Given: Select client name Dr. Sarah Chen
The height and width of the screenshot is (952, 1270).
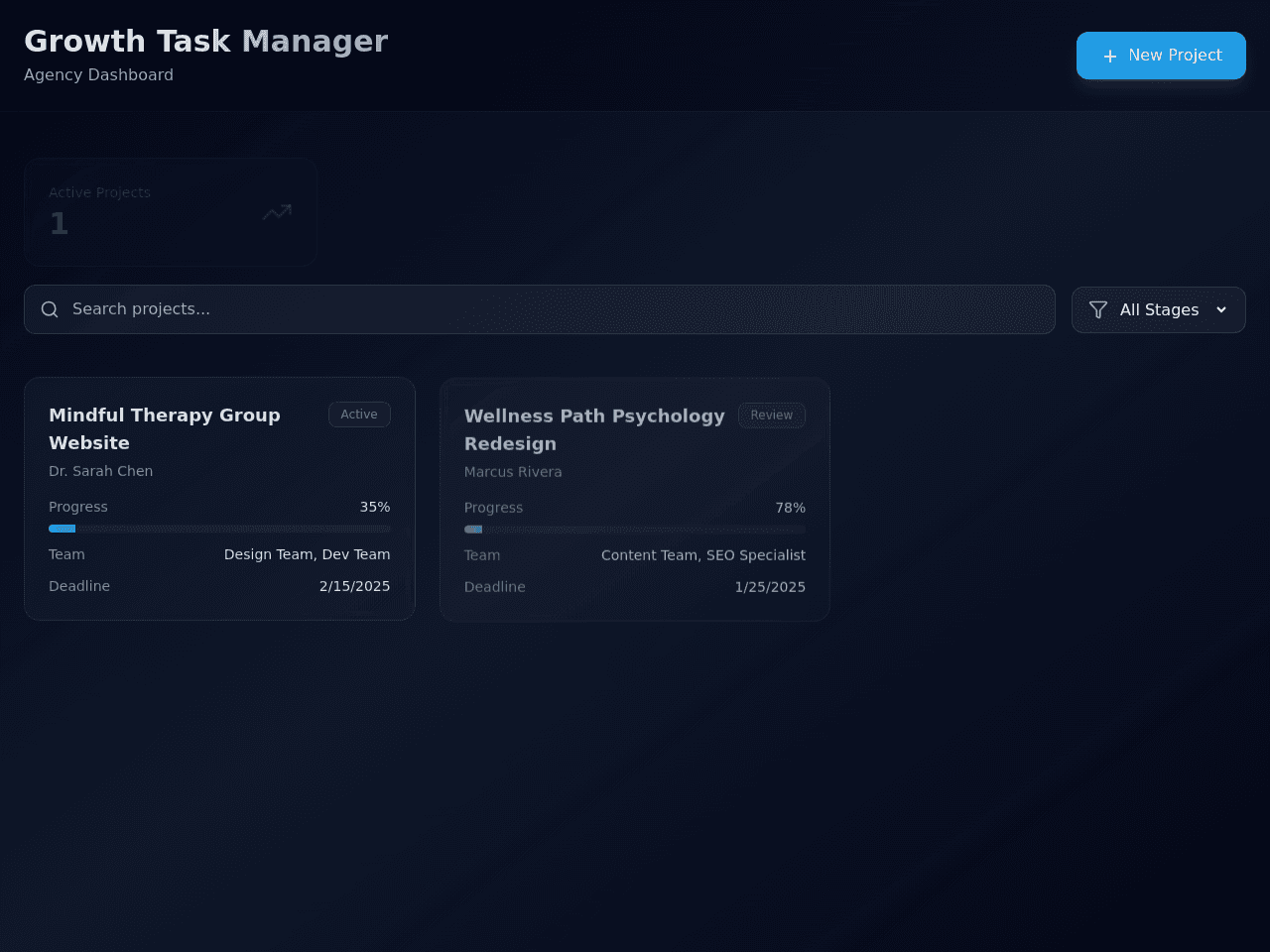Looking at the screenshot, I should click(x=101, y=471).
